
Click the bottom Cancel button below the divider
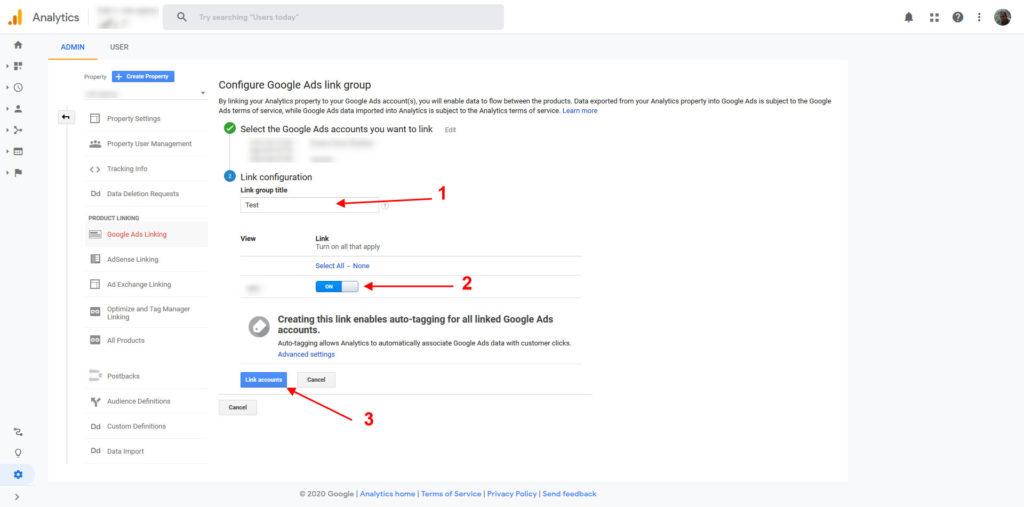(238, 408)
